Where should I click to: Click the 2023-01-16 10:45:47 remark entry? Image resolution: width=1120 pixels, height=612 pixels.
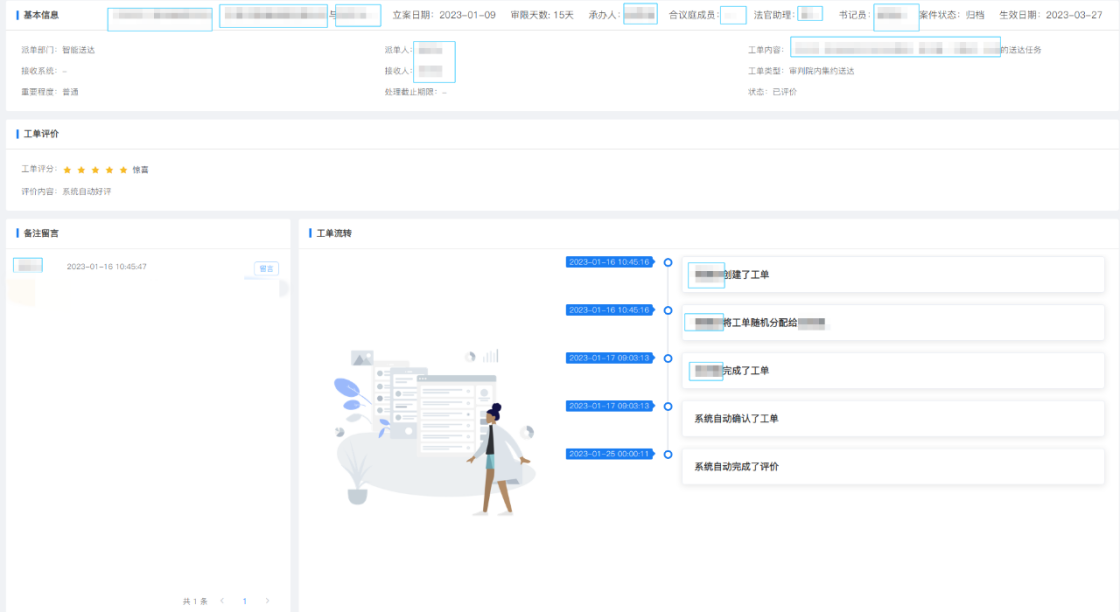(x=106, y=267)
